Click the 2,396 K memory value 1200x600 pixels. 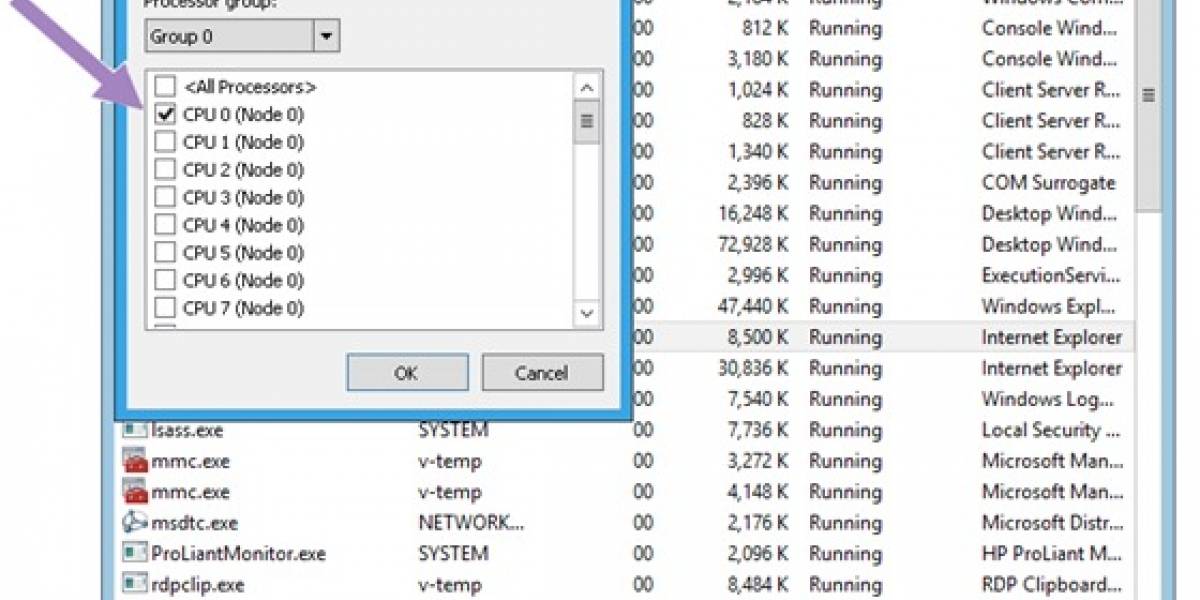[758, 182]
